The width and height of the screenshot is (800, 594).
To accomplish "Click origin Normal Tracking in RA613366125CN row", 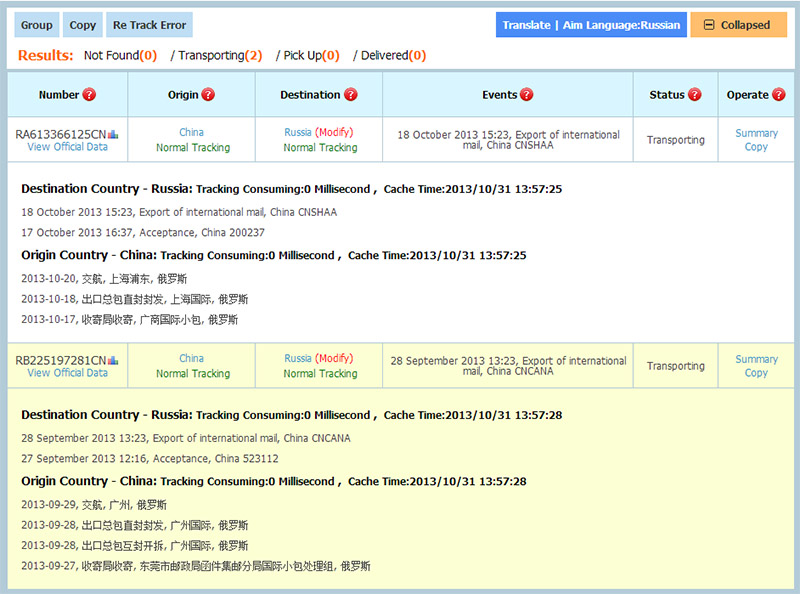I will tap(193, 147).
